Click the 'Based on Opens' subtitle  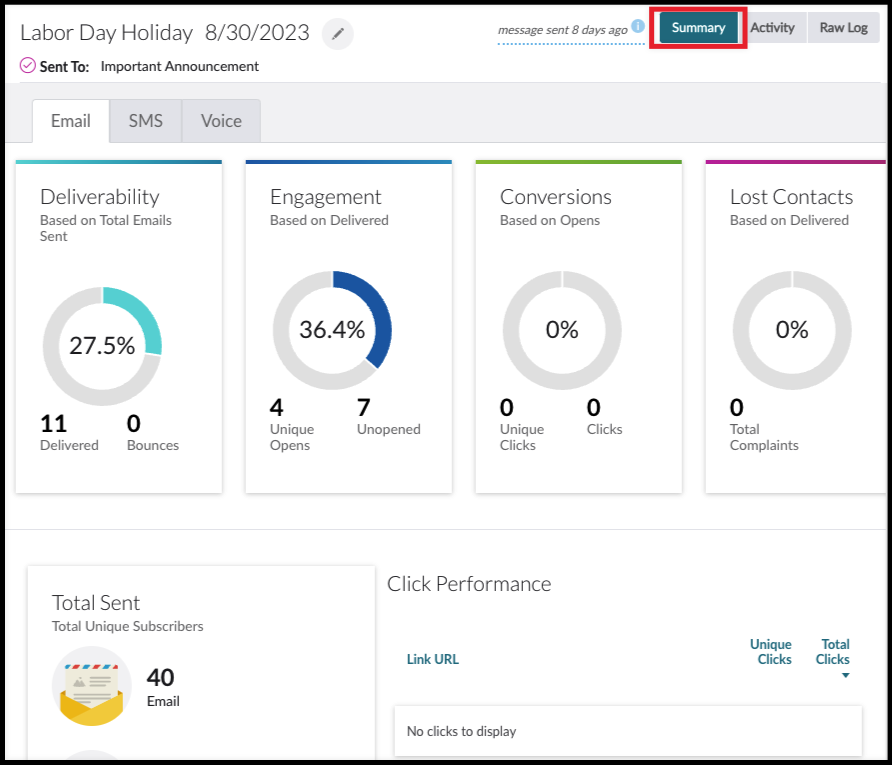550,221
